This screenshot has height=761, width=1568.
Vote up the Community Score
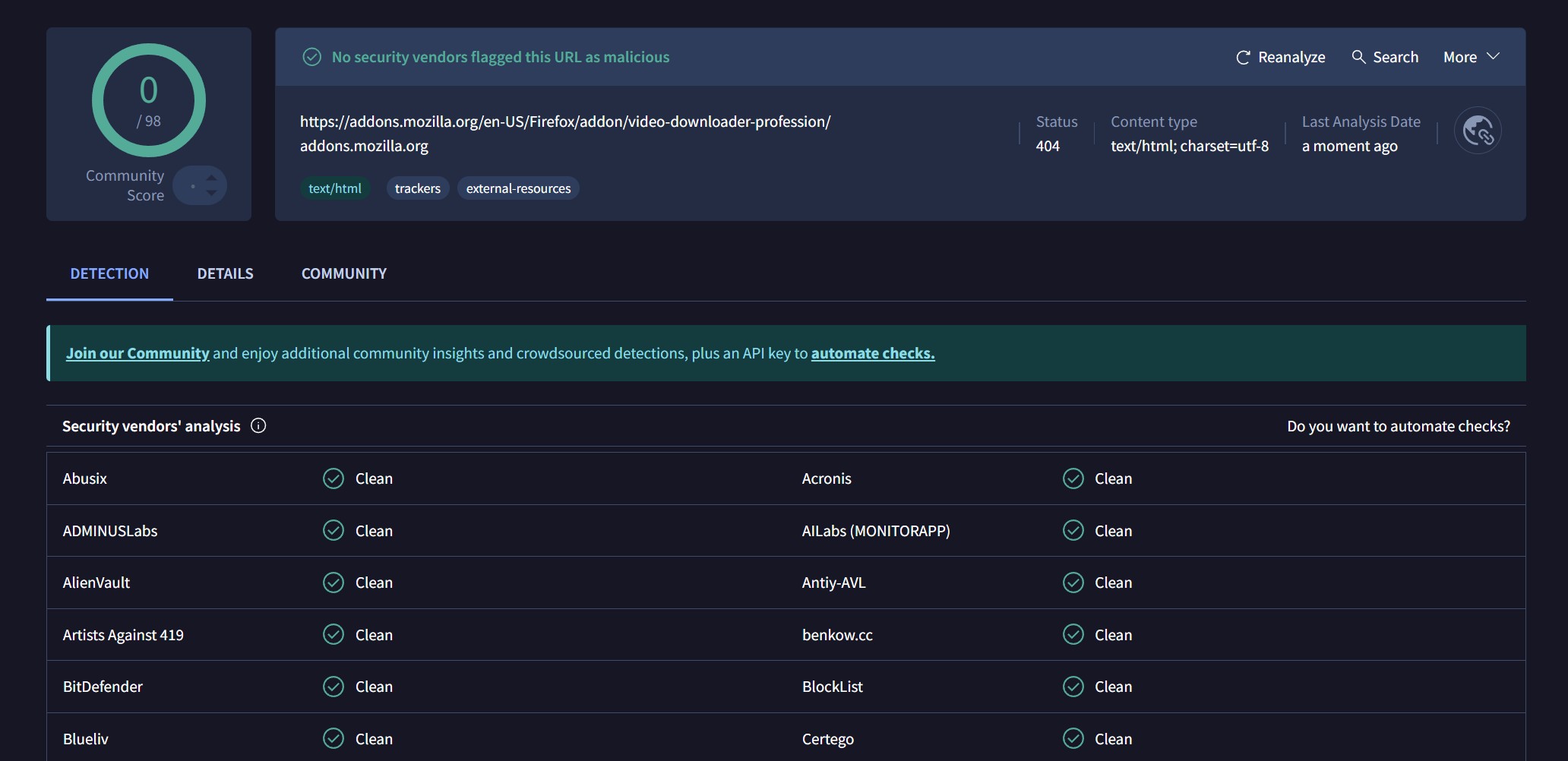coord(211,178)
